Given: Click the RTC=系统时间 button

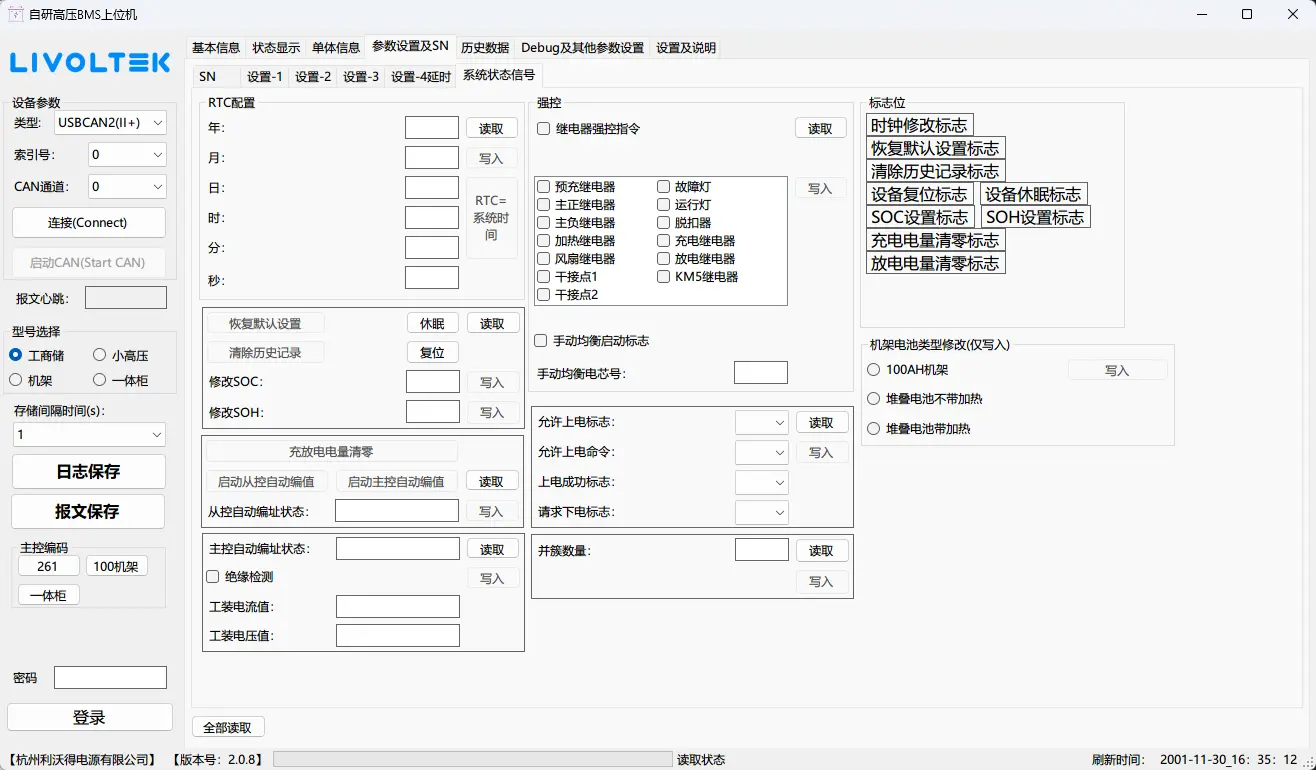Looking at the screenshot, I should 492,217.
